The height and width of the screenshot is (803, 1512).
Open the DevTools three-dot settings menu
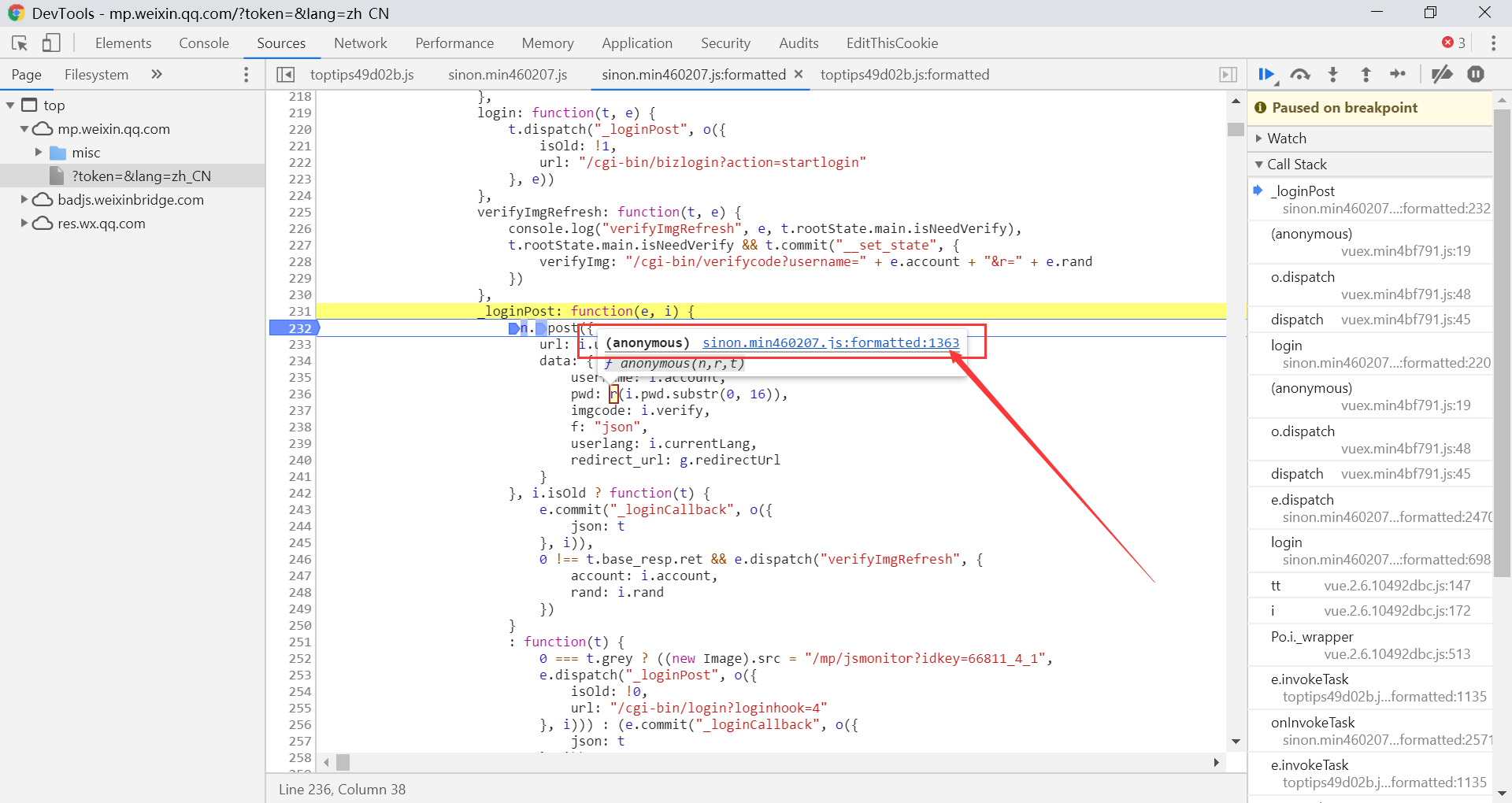[1493, 43]
